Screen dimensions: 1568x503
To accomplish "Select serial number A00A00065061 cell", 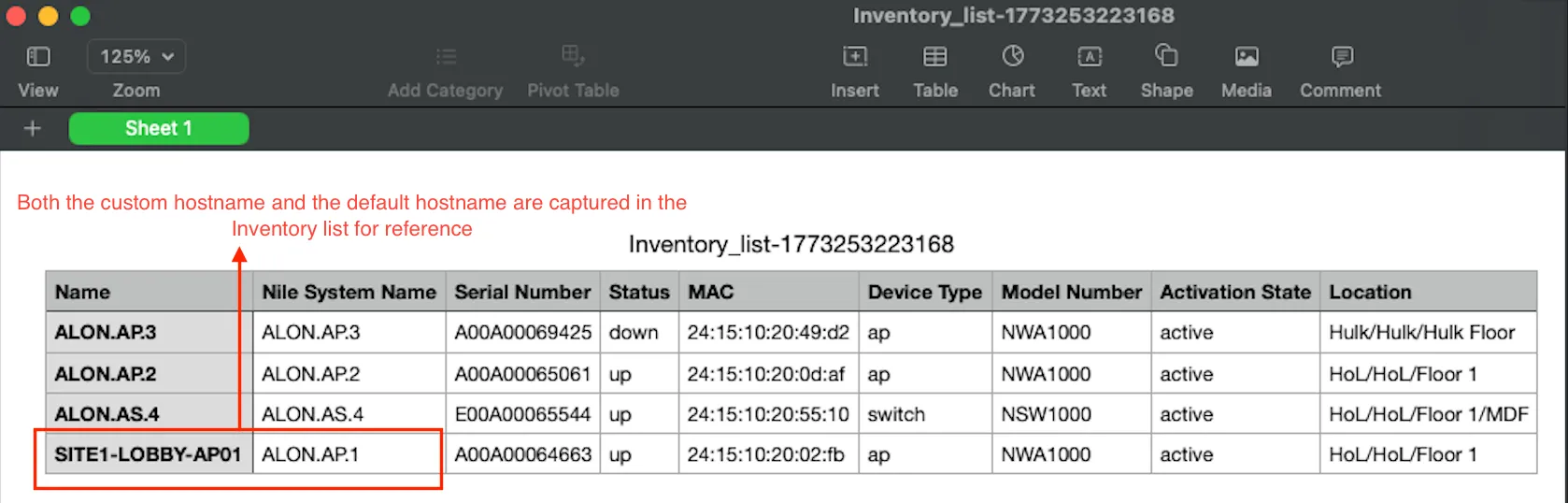I will click(x=523, y=374).
